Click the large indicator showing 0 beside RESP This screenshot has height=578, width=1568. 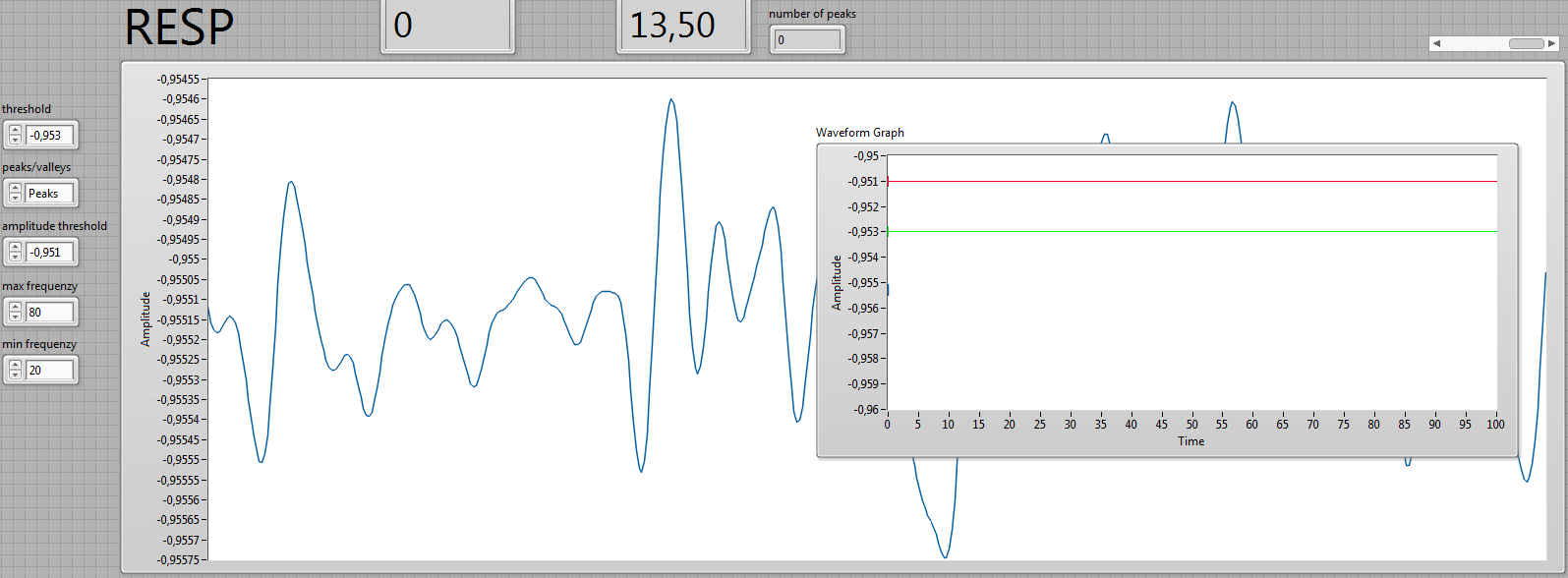coord(447,25)
